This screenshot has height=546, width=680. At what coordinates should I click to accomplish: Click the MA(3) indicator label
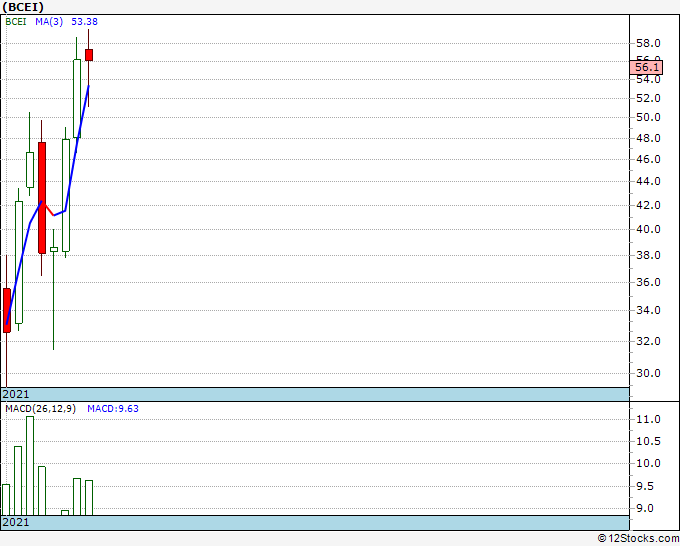tap(49, 22)
